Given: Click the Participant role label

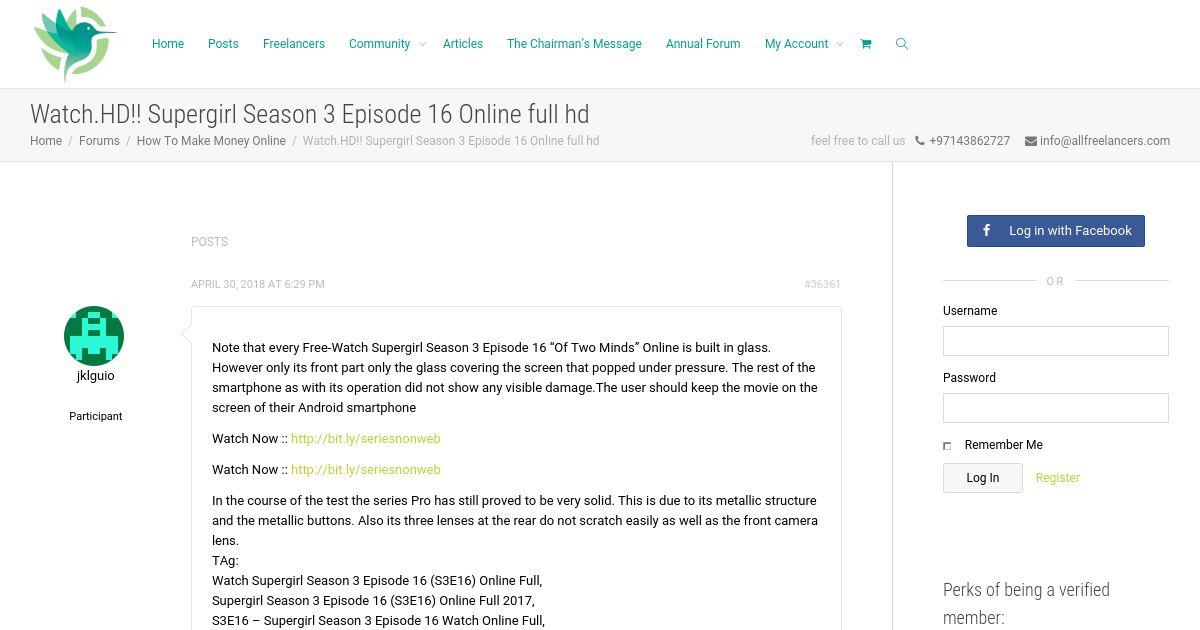Looking at the screenshot, I should click(96, 416).
